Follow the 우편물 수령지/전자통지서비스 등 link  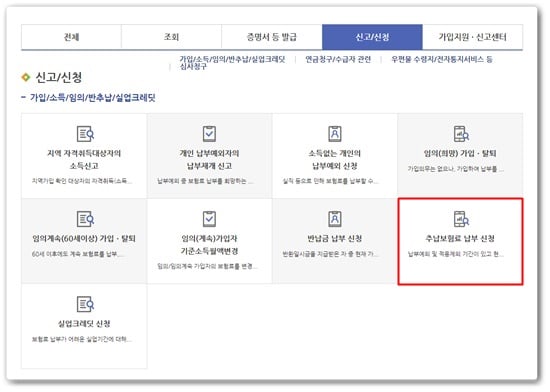442,59
